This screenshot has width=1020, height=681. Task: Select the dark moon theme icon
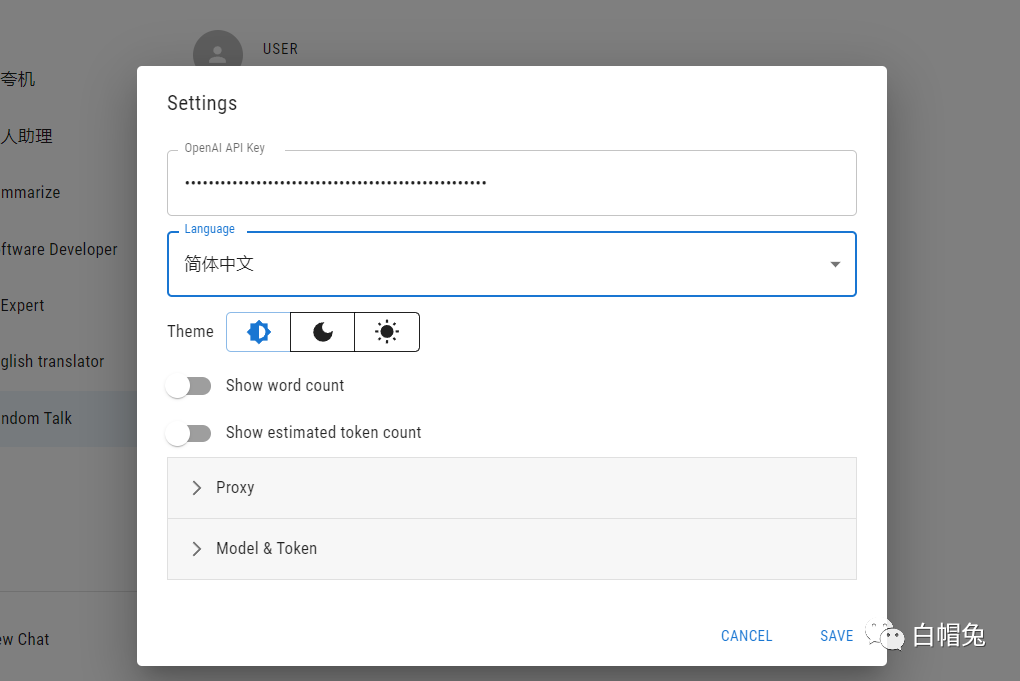323,332
